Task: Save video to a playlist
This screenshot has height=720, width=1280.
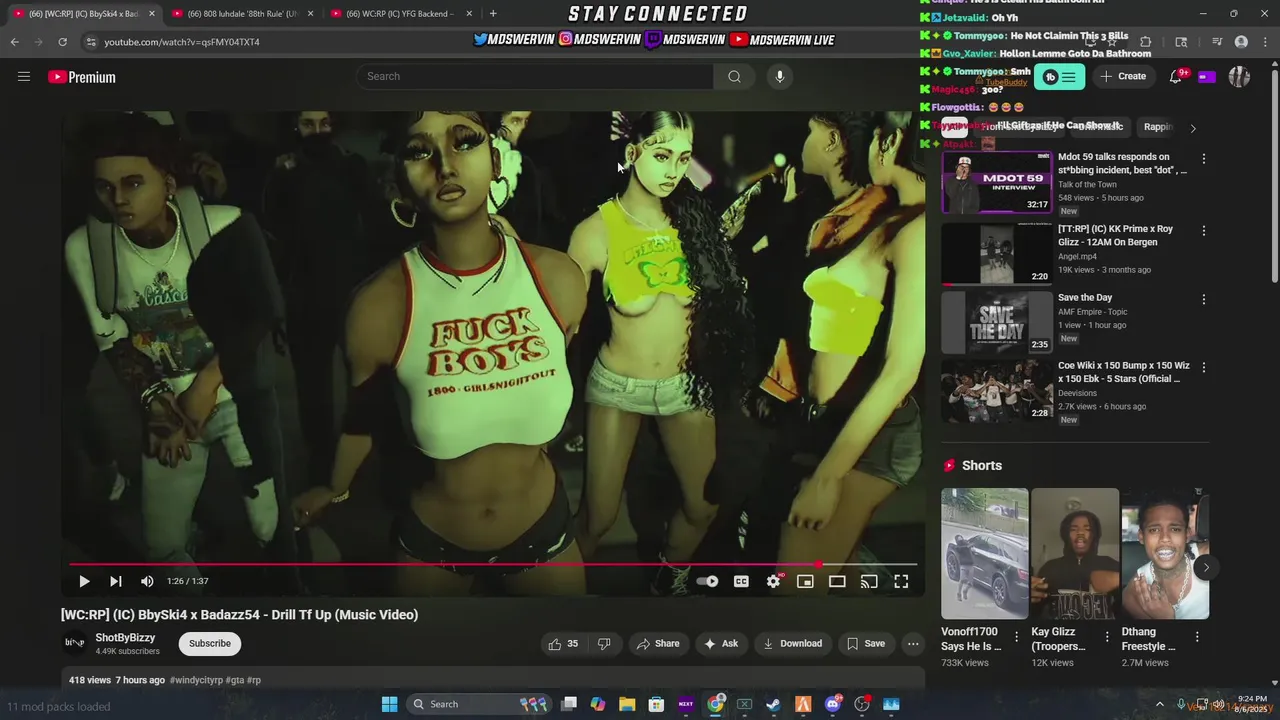Action: (x=865, y=644)
